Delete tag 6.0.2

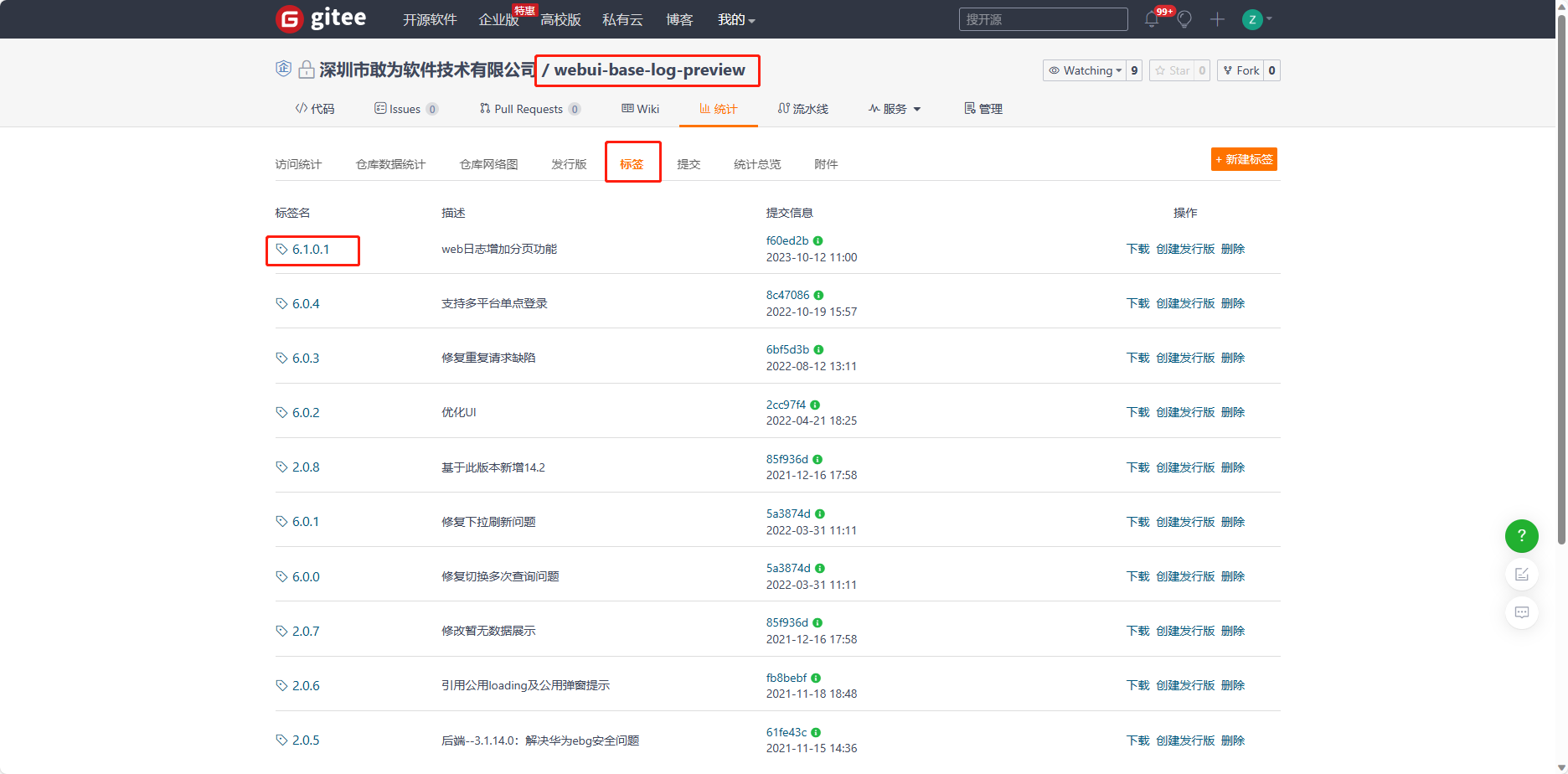pyautogui.click(x=1233, y=412)
